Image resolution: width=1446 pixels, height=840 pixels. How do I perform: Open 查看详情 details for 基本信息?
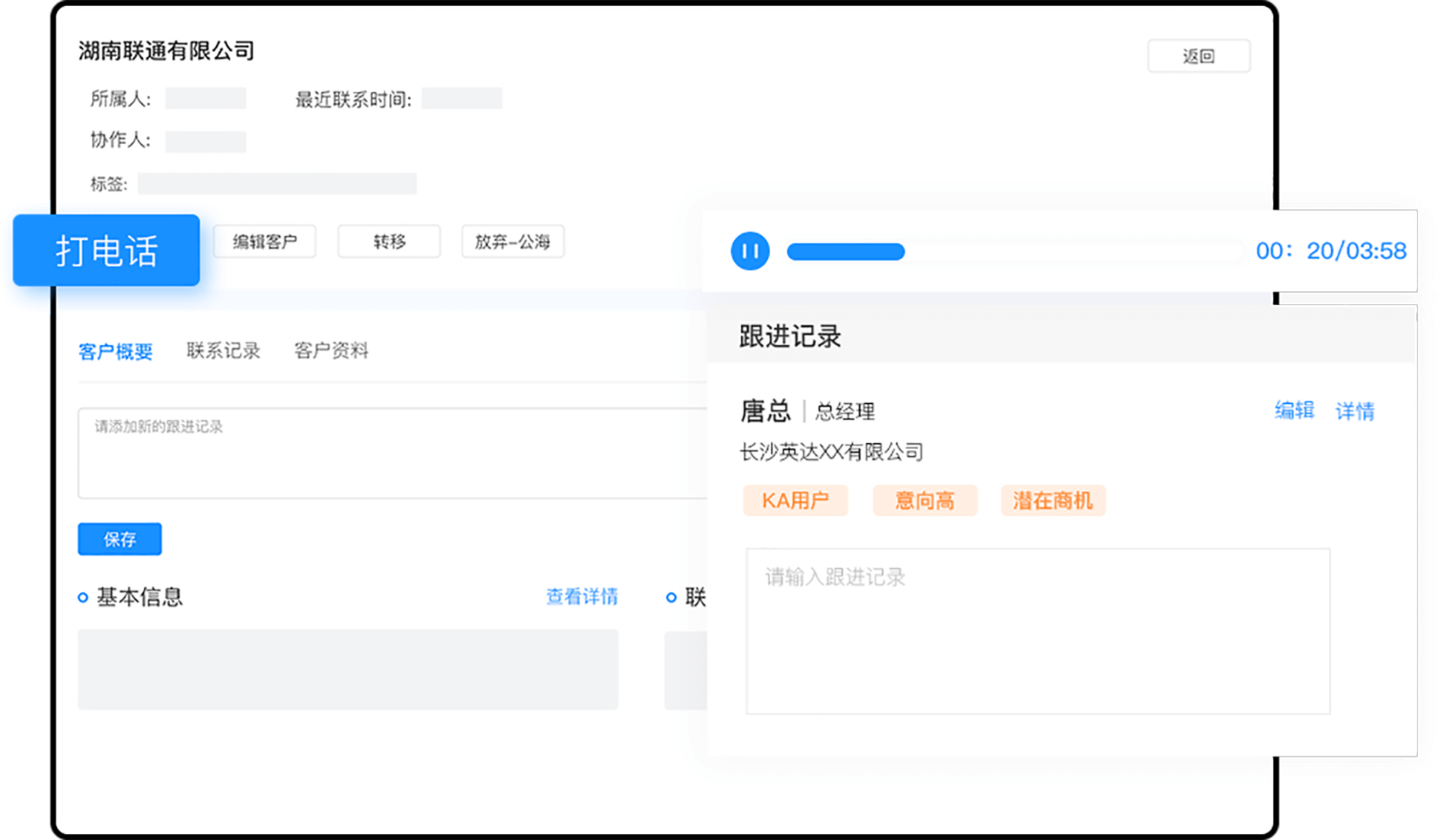click(581, 597)
